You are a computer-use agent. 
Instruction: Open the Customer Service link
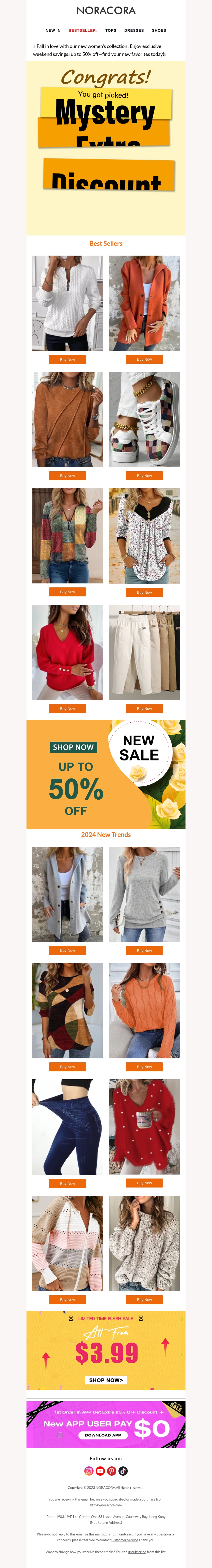point(124,1539)
